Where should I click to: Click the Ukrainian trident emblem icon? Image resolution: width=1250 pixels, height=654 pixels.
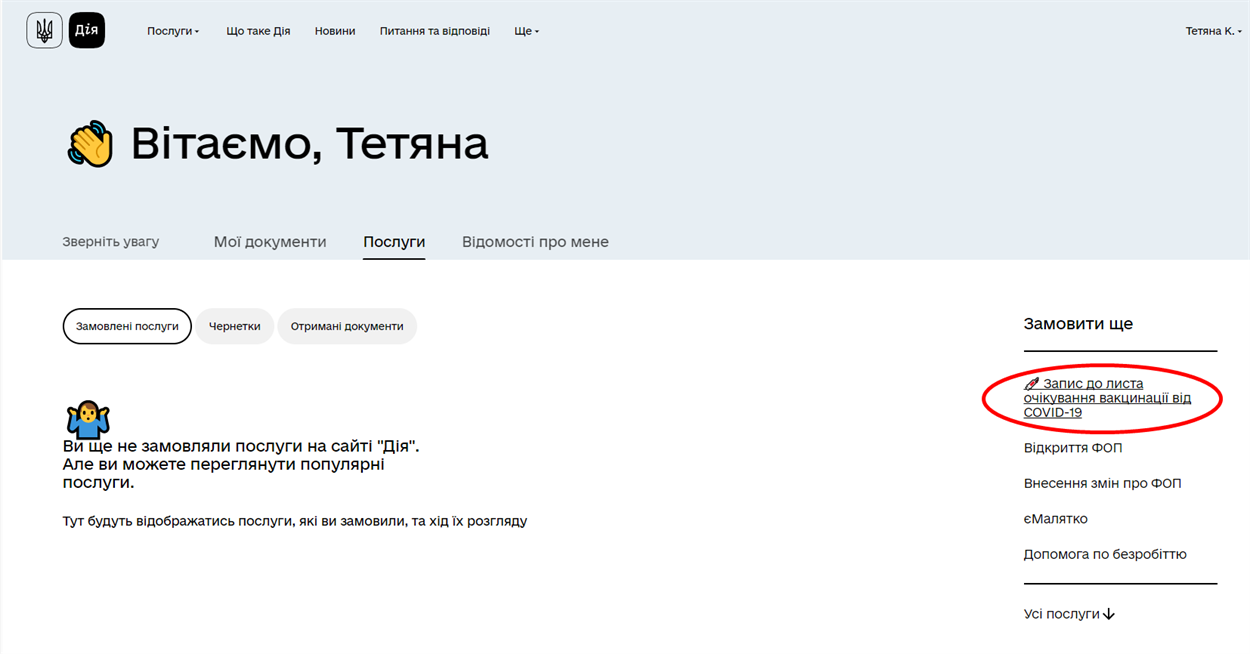(44, 31)
